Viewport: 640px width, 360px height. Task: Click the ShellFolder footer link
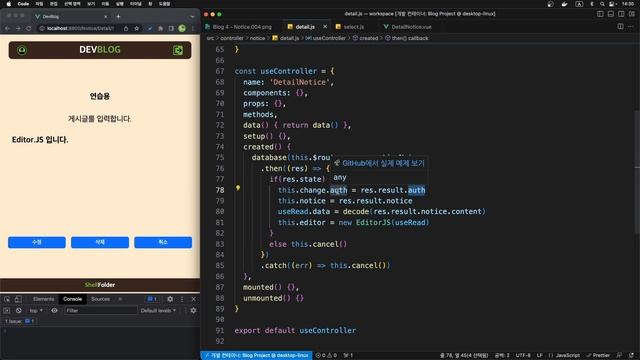[100, 284]
